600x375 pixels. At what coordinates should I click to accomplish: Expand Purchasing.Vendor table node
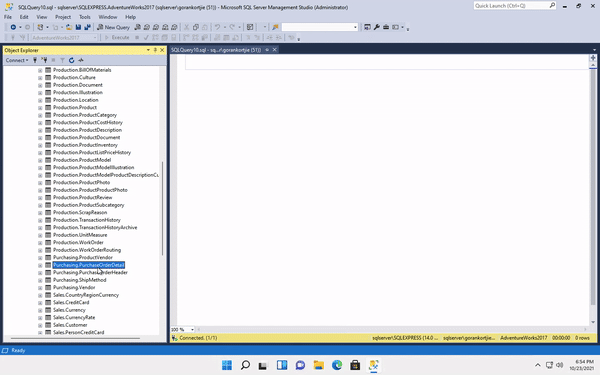(x=40, y=288)
